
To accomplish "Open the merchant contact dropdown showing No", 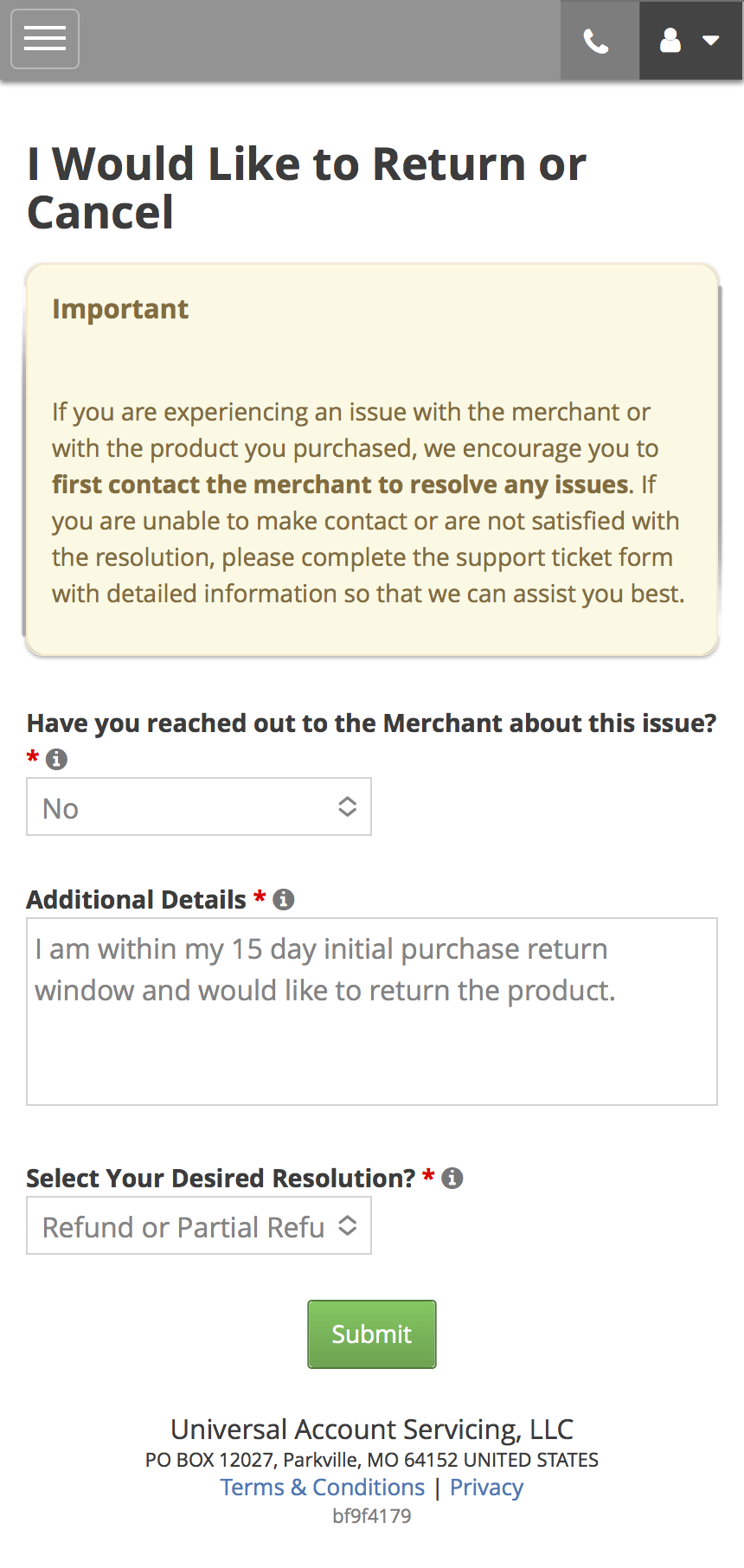I will coord(199,806).
